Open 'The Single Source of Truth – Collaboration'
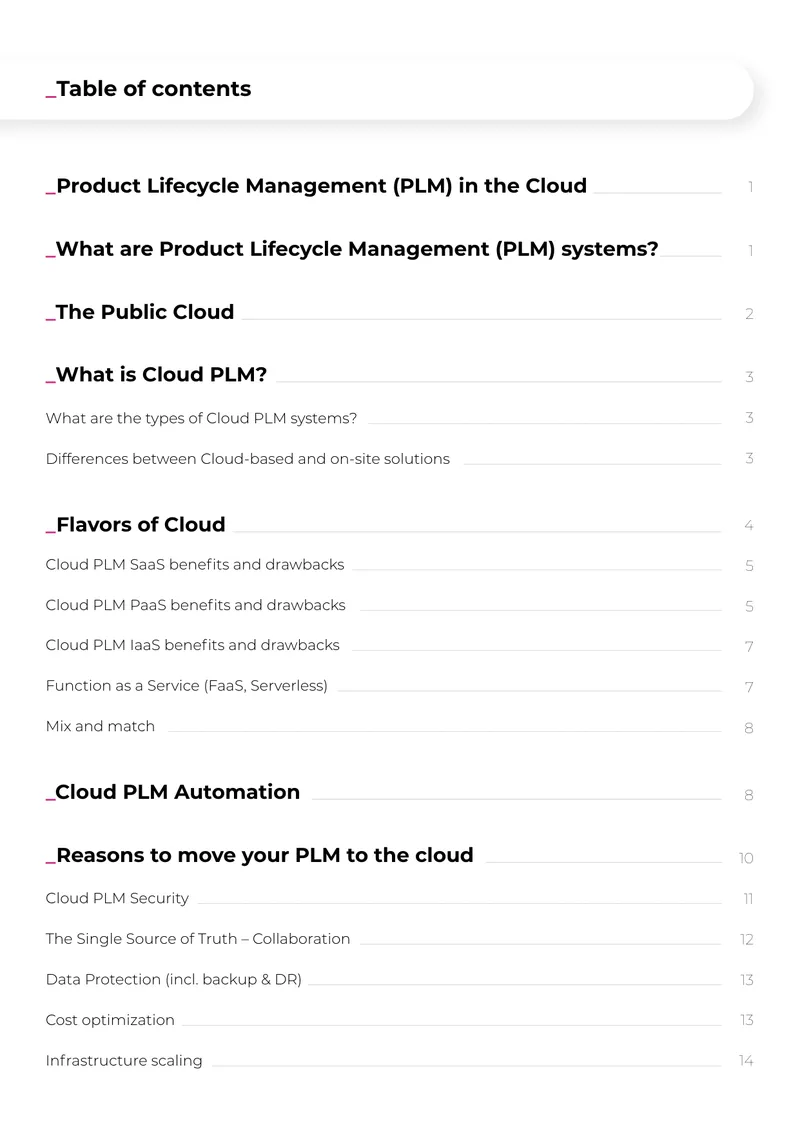Image resolution: width=800 pixels, height=1130 pixels. (197, 939)
